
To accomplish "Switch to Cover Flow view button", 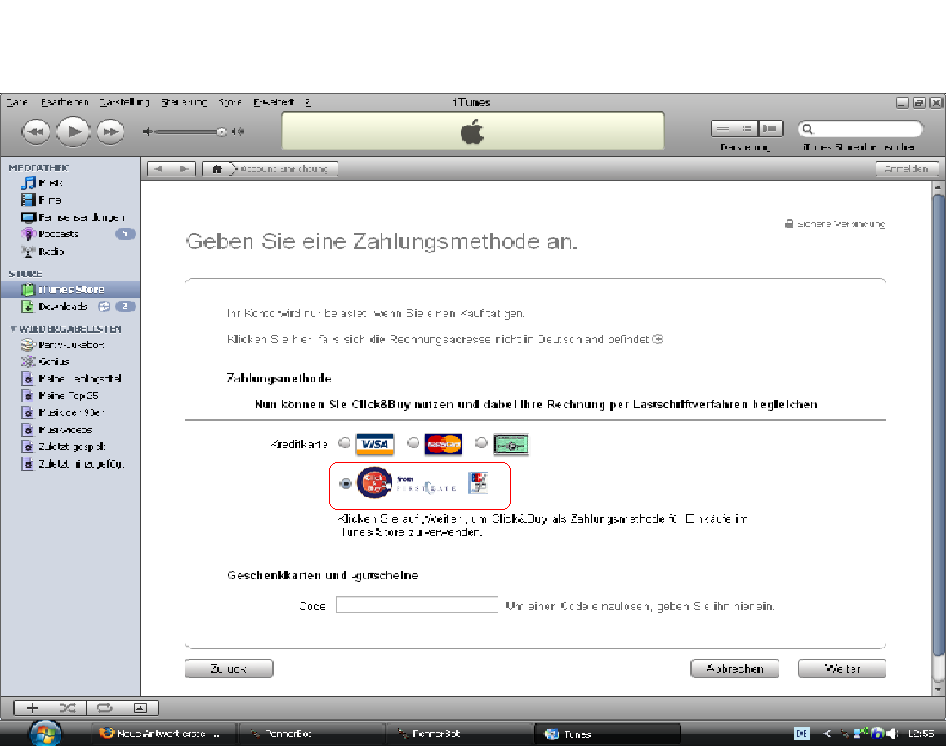I will click(770, 129).
